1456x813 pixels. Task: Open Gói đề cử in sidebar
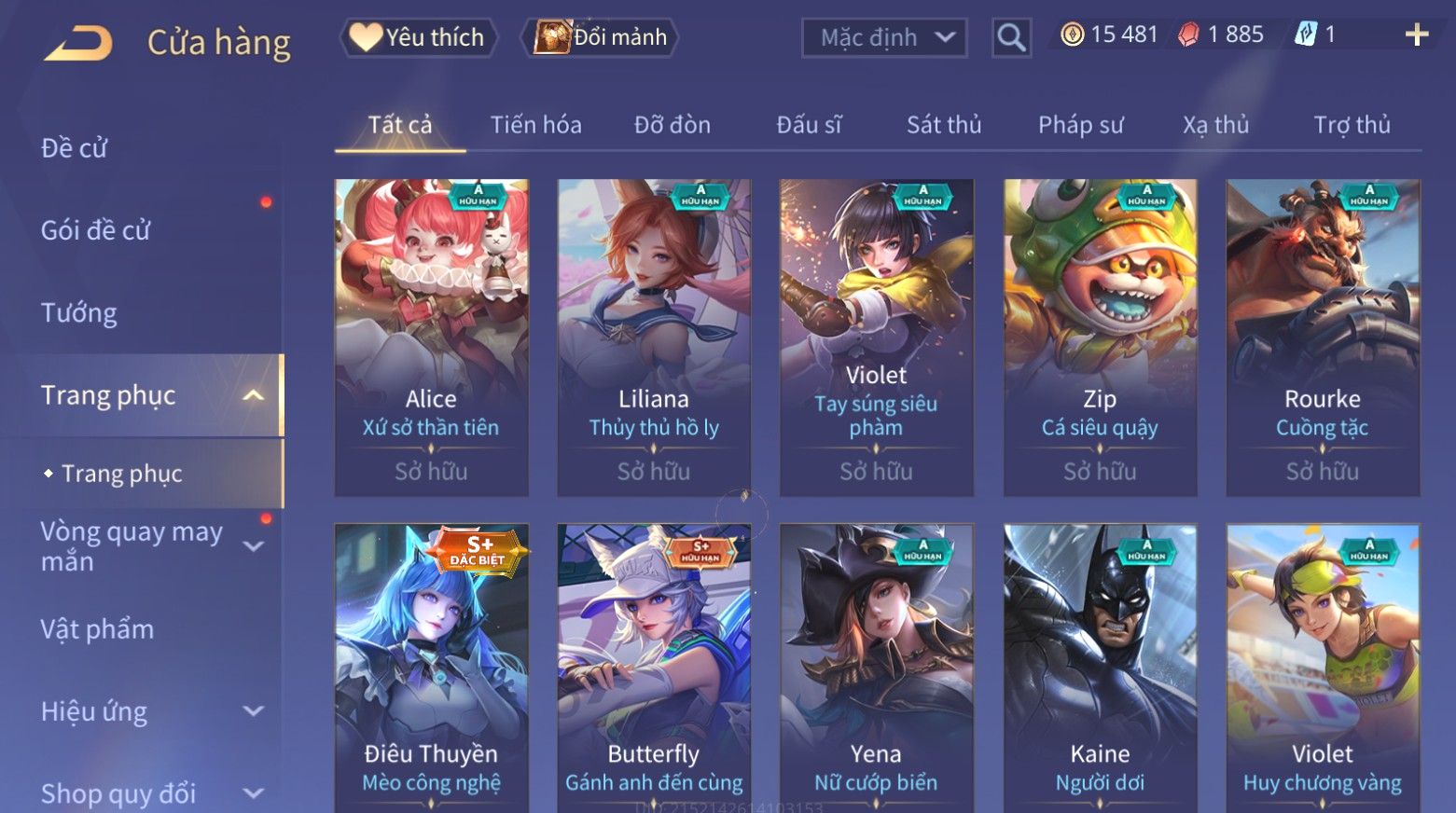[95, 230]
